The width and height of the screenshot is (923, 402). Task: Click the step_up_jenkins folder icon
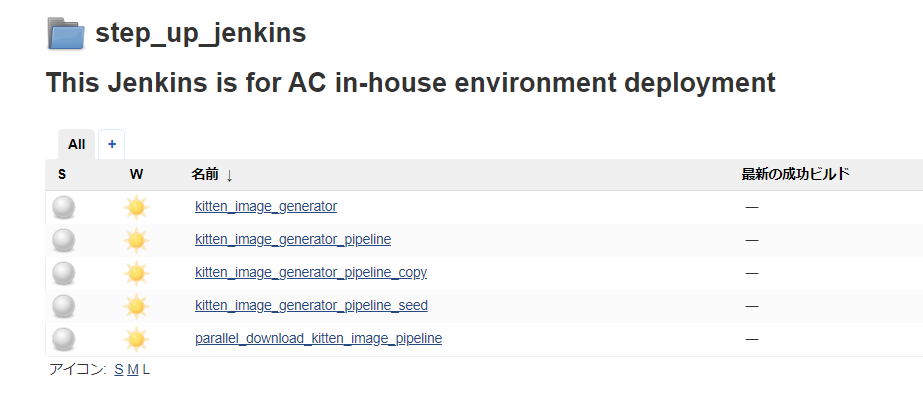click(67, 34)
